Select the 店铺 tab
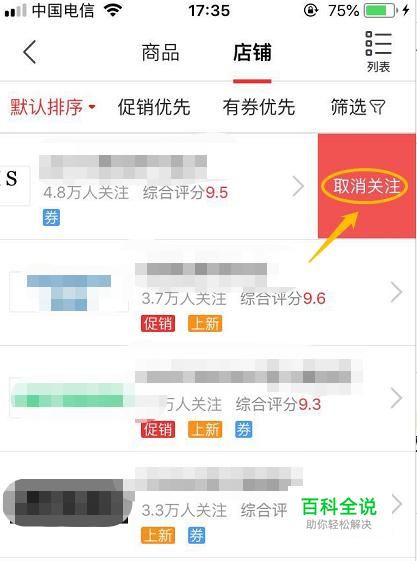This screenshot has width=417, height=561. click(252, 53)
